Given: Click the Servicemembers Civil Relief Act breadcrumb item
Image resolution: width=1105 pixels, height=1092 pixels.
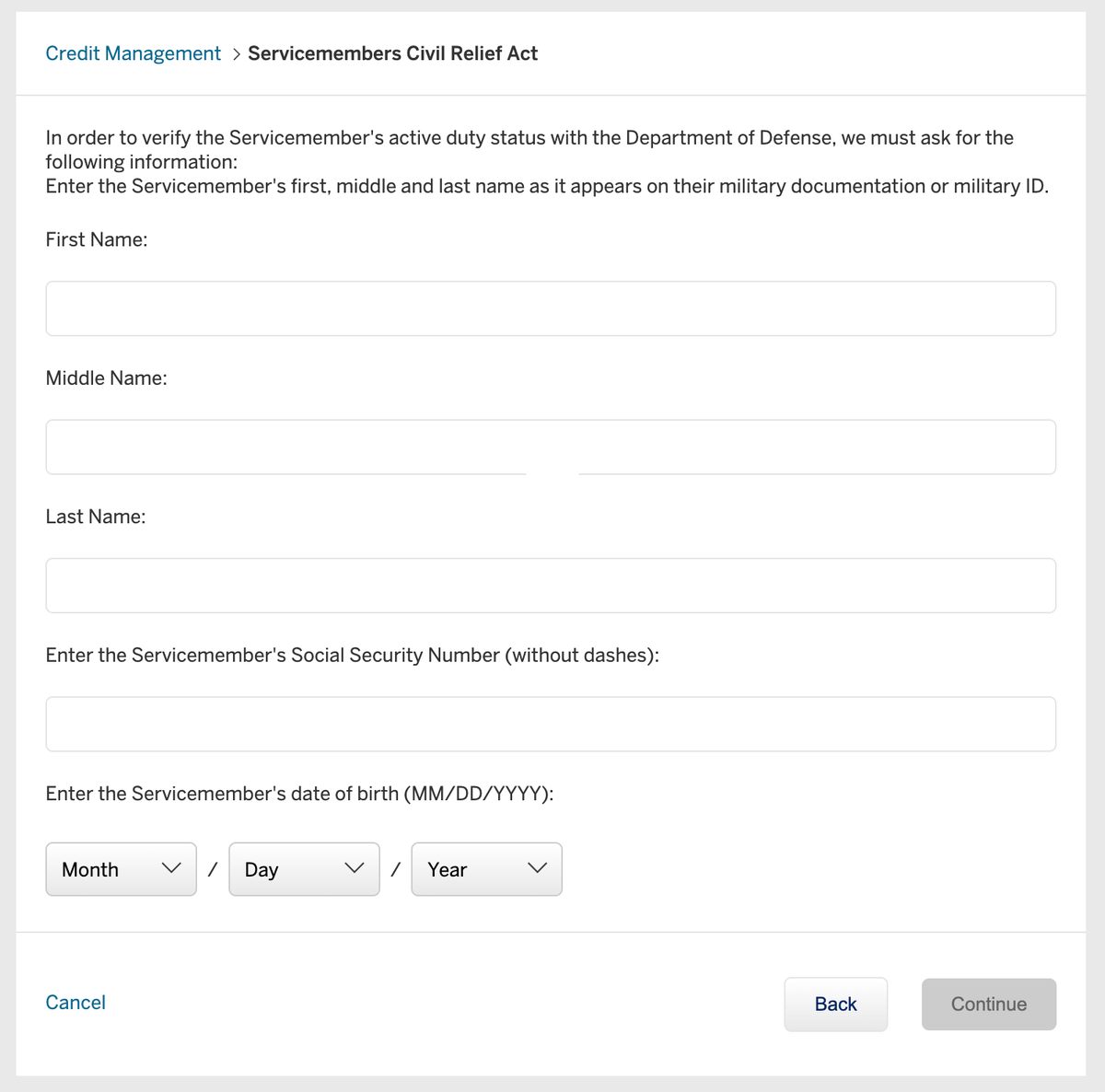Looking at the screenshot, I should [x=392, y=53].
